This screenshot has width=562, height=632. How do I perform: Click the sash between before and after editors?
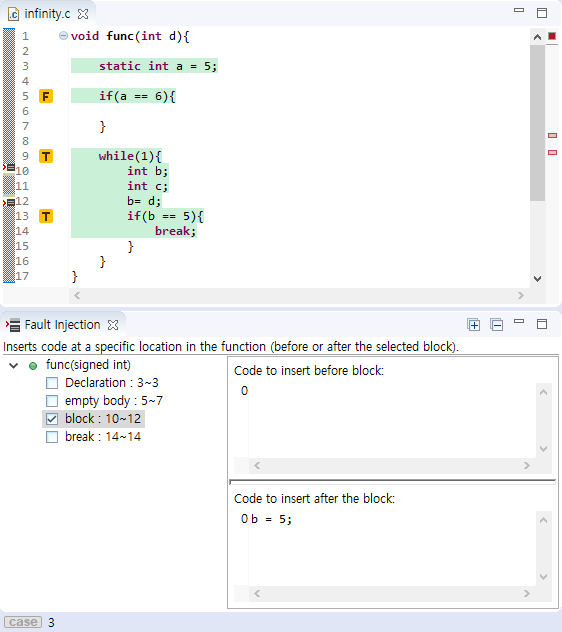point(392,481)
